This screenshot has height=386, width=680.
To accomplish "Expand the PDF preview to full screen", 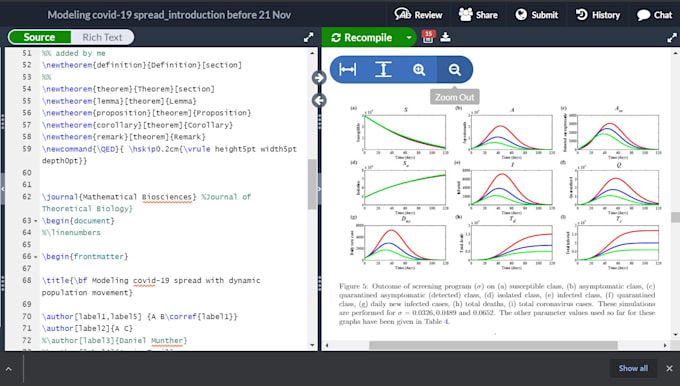I will (672, 38).
